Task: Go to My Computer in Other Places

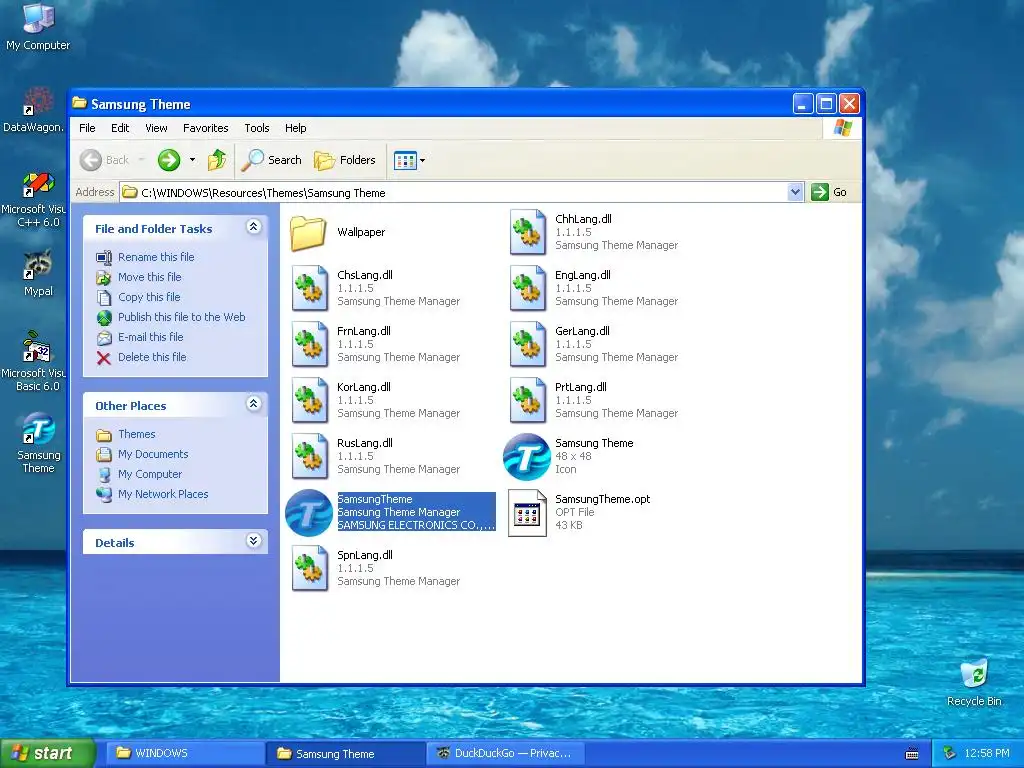Action: point(150,474)
